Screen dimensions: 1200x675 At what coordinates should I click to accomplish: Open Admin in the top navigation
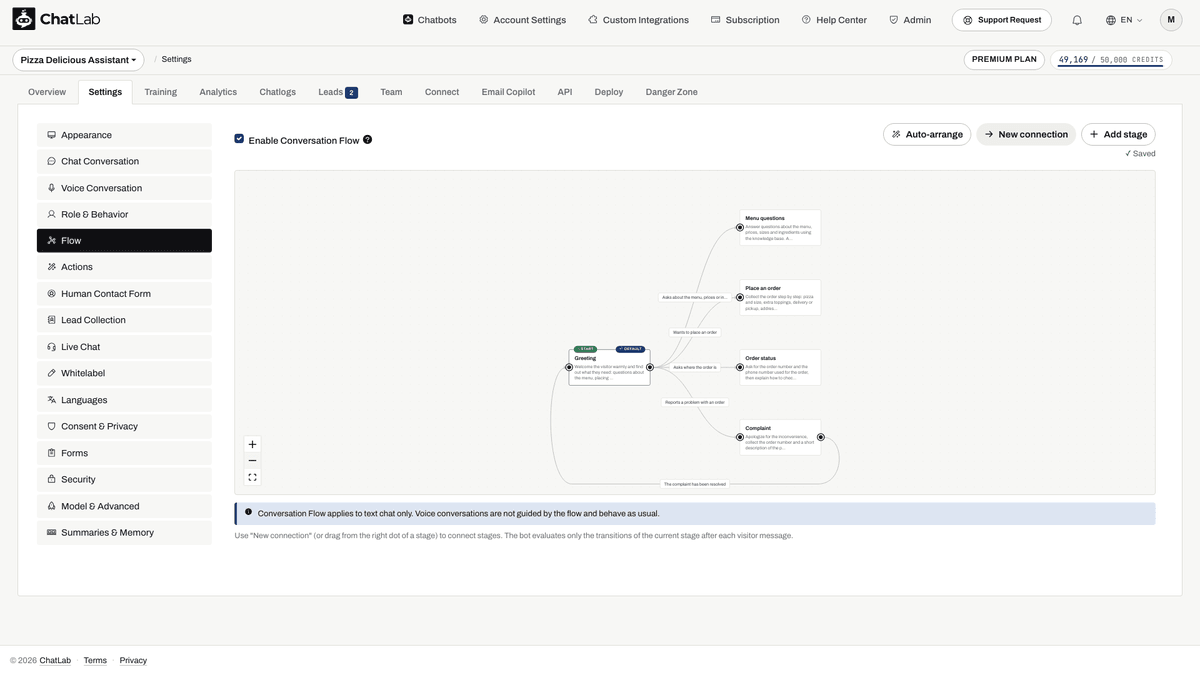coord(910,20)
